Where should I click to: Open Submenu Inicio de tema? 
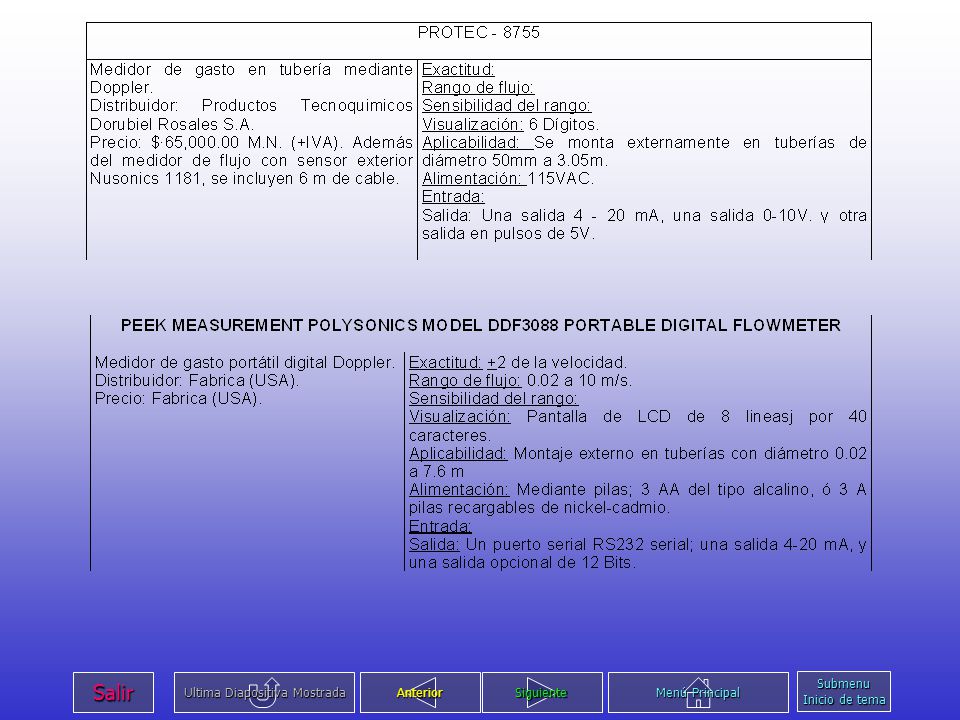pyautogui.click(x=844, y=692)
